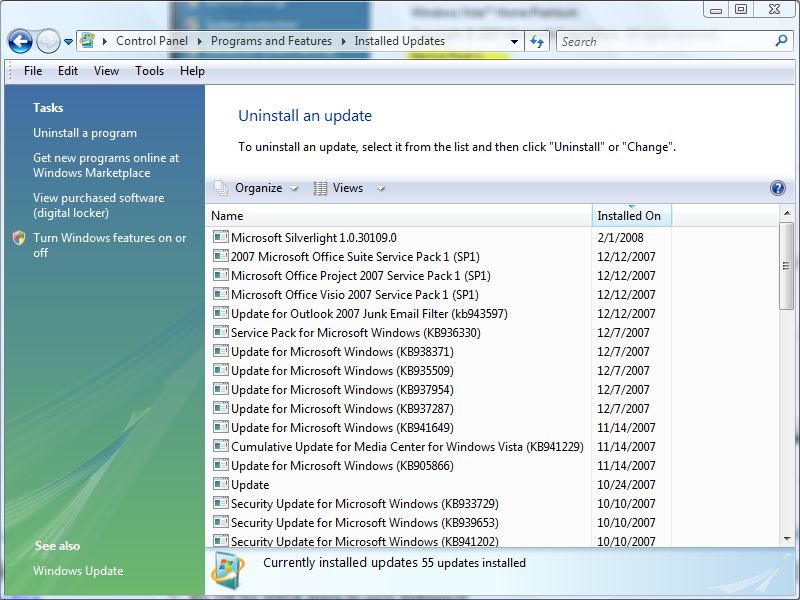Click the Views toolbar icon
Image resolution: width=800 pixels, height=600 pixels.
320,188
